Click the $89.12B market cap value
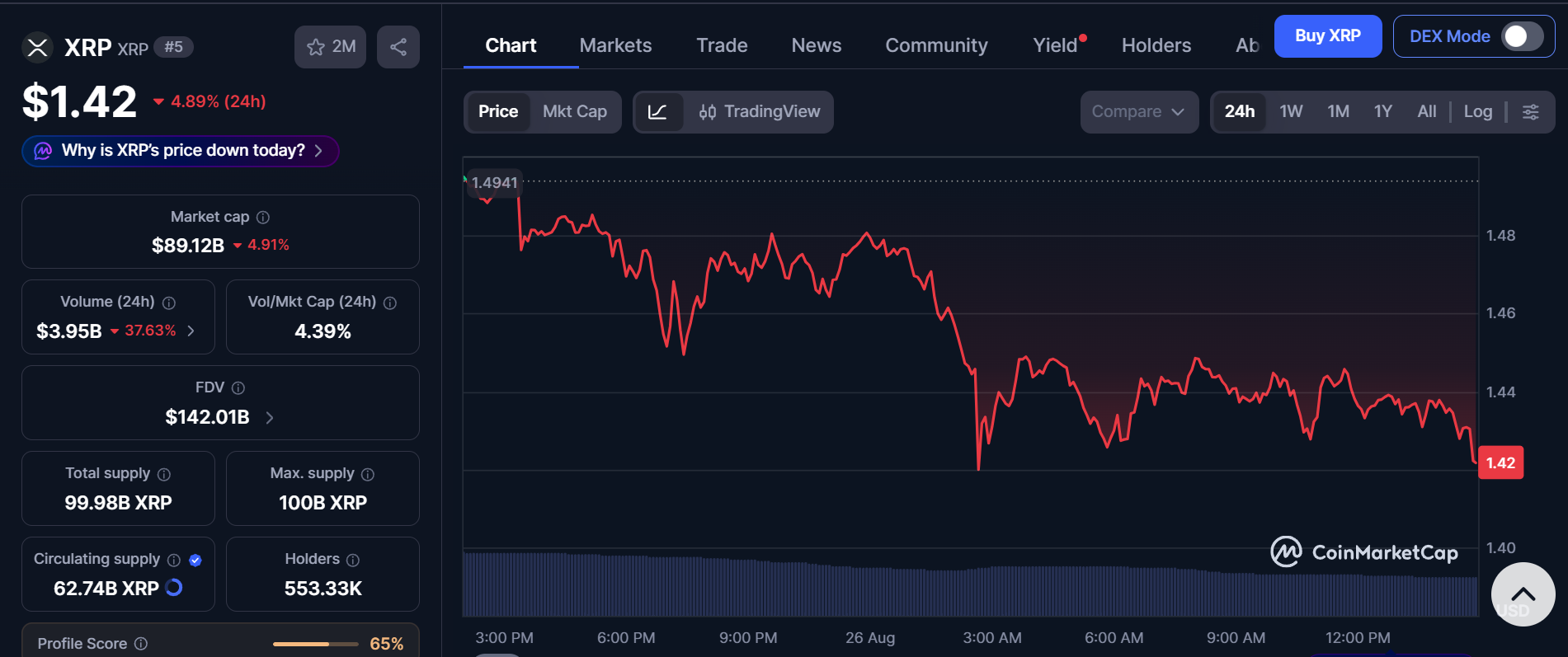Screen dimensions: 1568x657 188,246
